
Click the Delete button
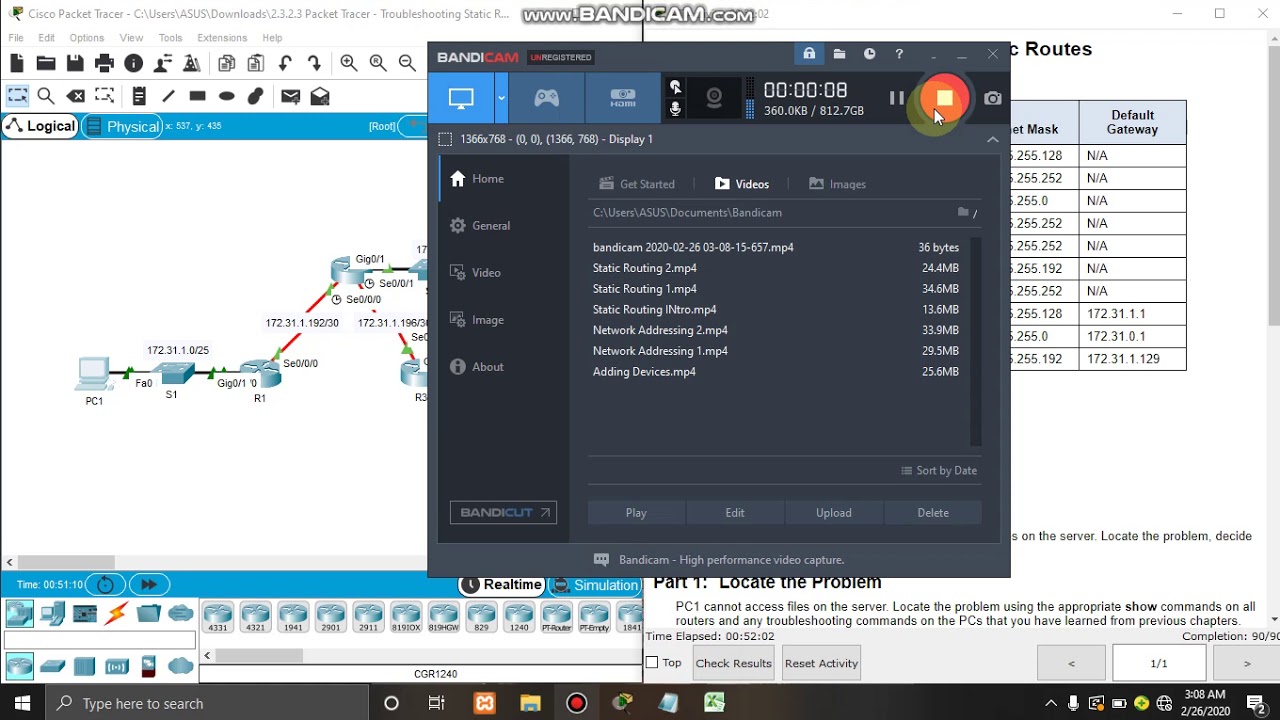(x=933, y=512)
